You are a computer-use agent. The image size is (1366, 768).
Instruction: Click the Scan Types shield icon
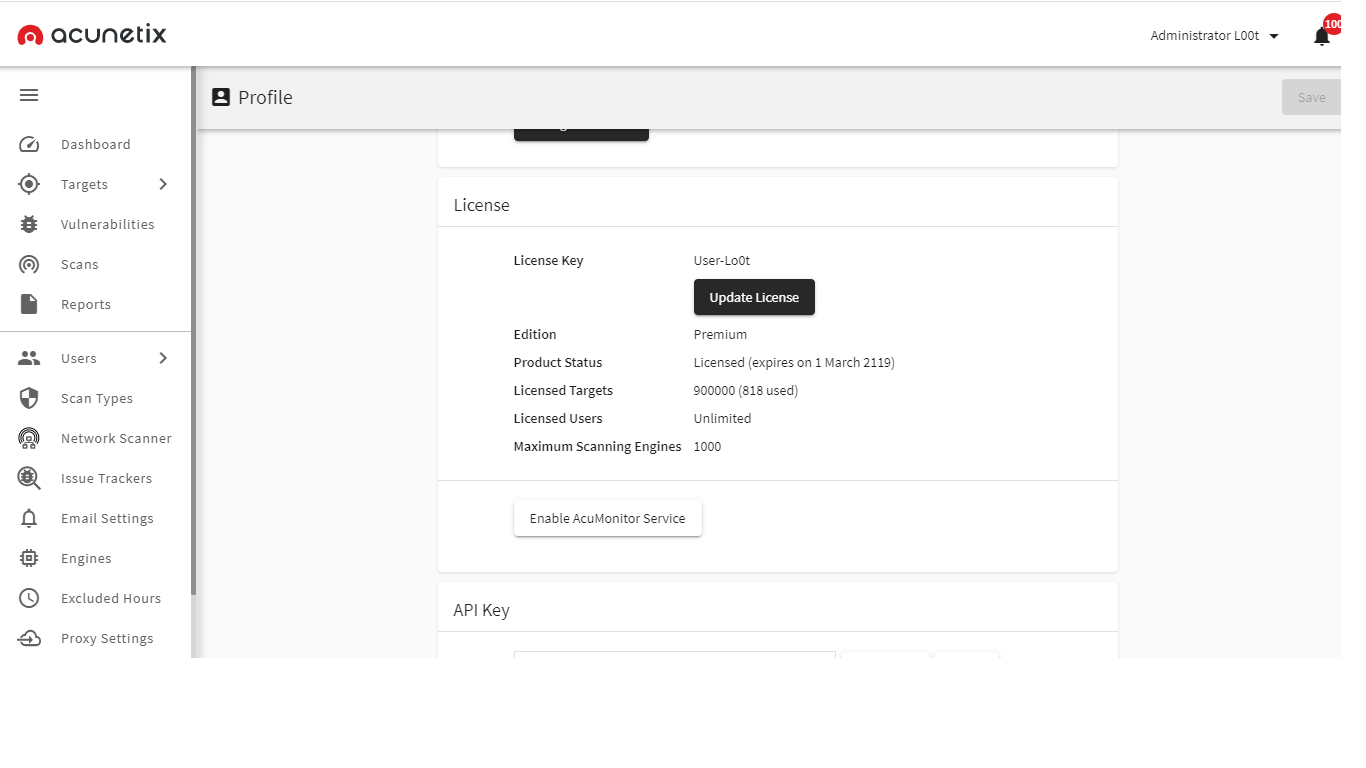click(x=29, y=398)
